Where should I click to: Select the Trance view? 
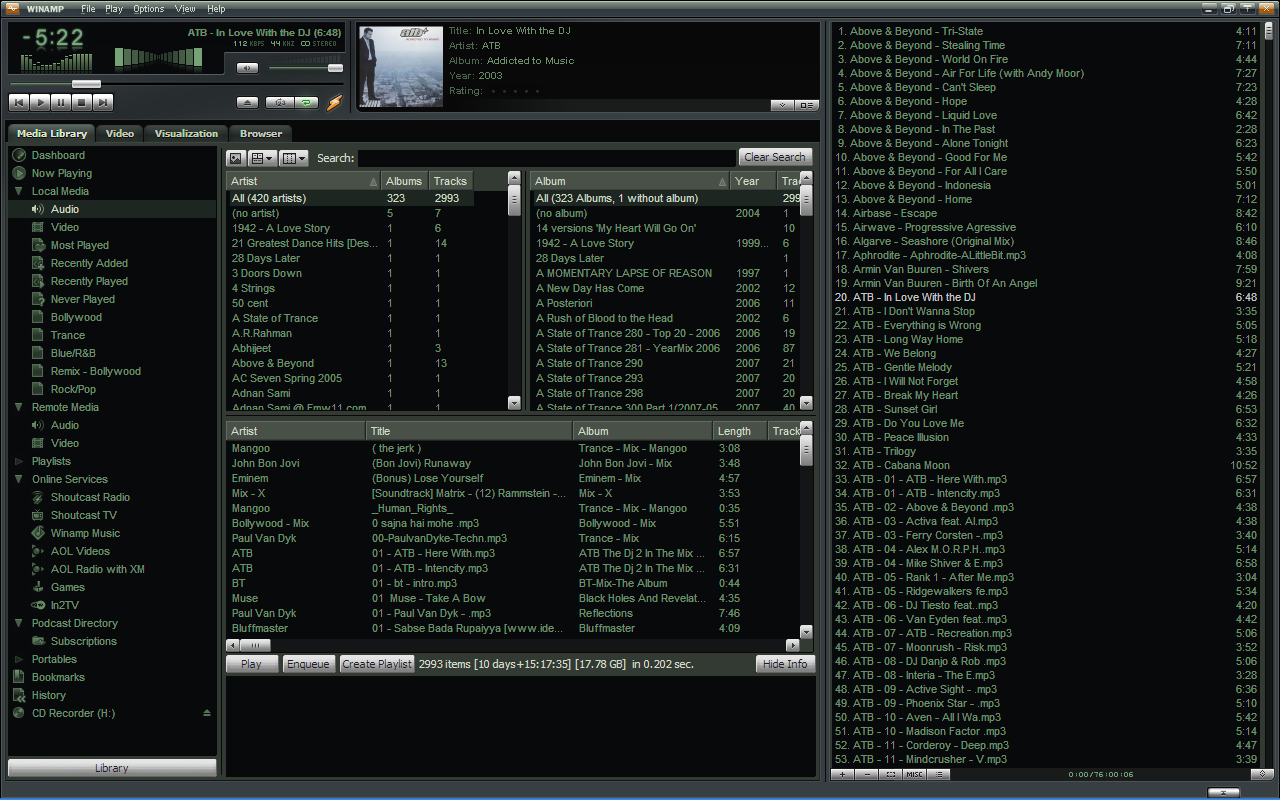coord(68,335)
